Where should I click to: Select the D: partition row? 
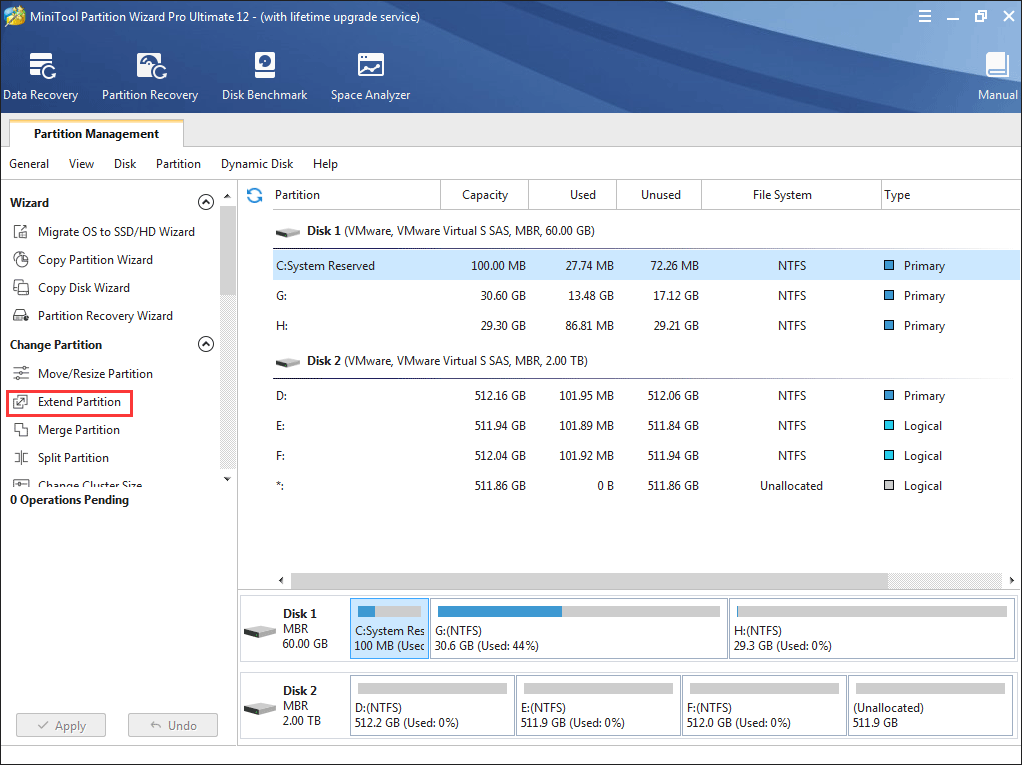[x=646, y=396]
